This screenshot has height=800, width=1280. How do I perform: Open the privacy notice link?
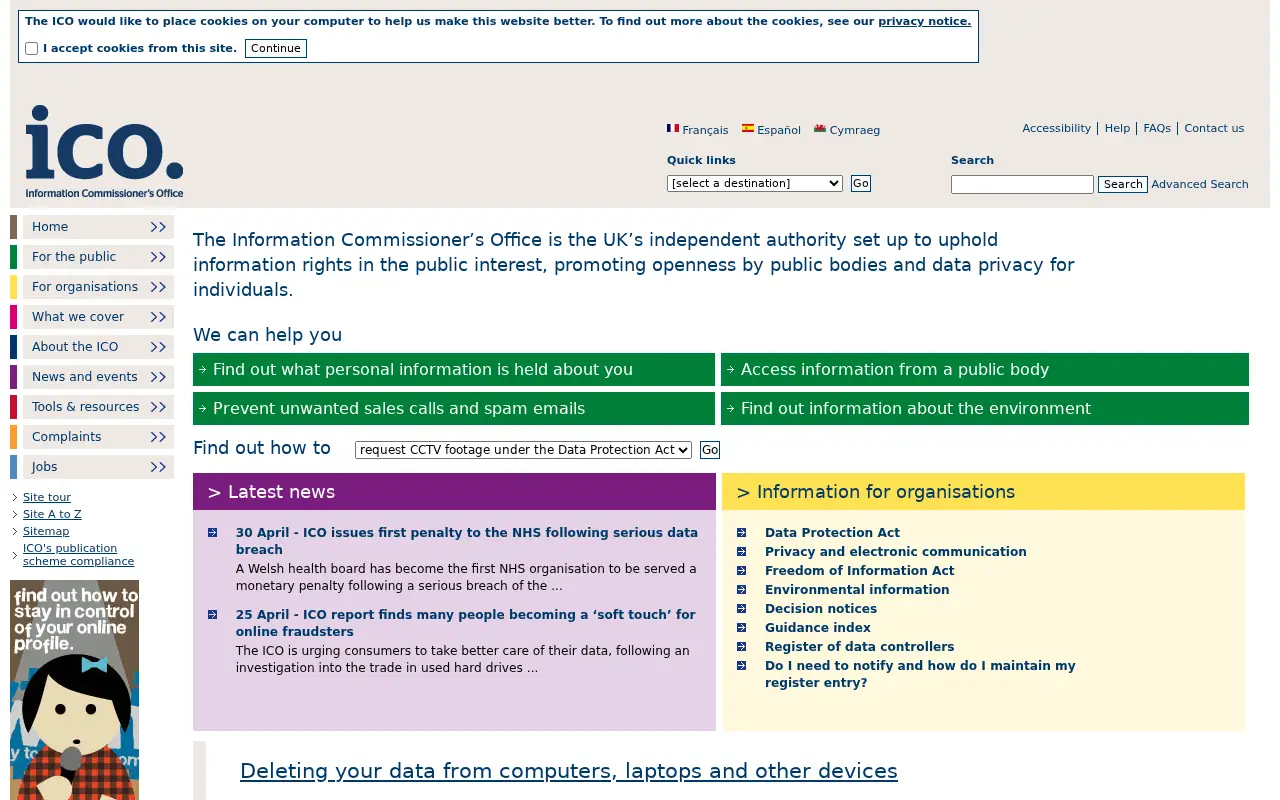924,21
